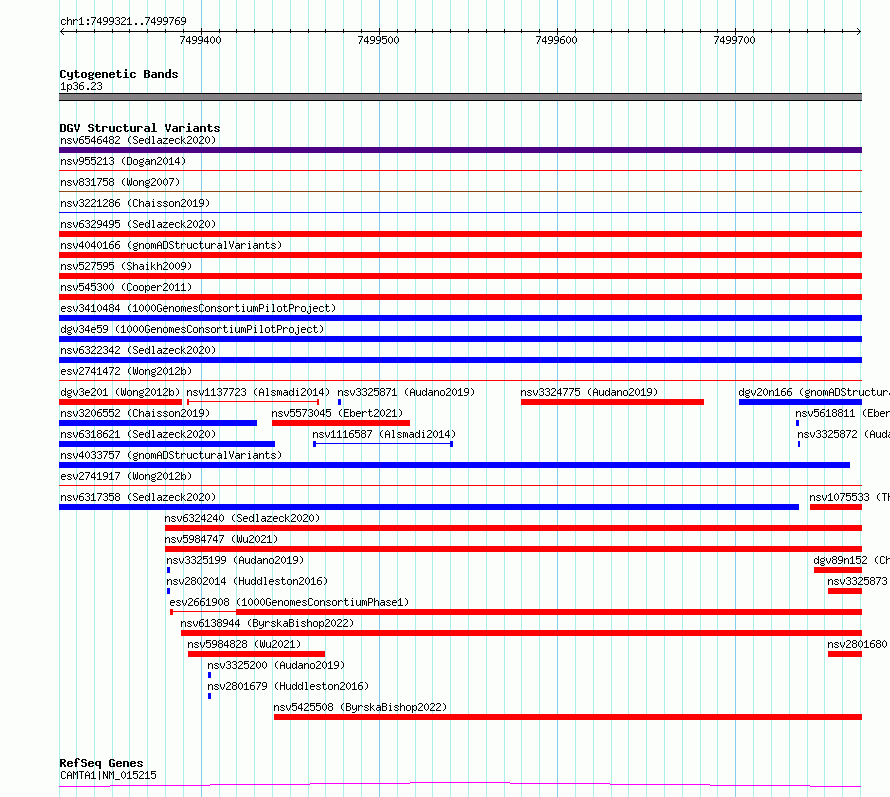Click the nsv6546482 (Sedlazeck2020) variant label
890x797 pixels.
[138, 140]
